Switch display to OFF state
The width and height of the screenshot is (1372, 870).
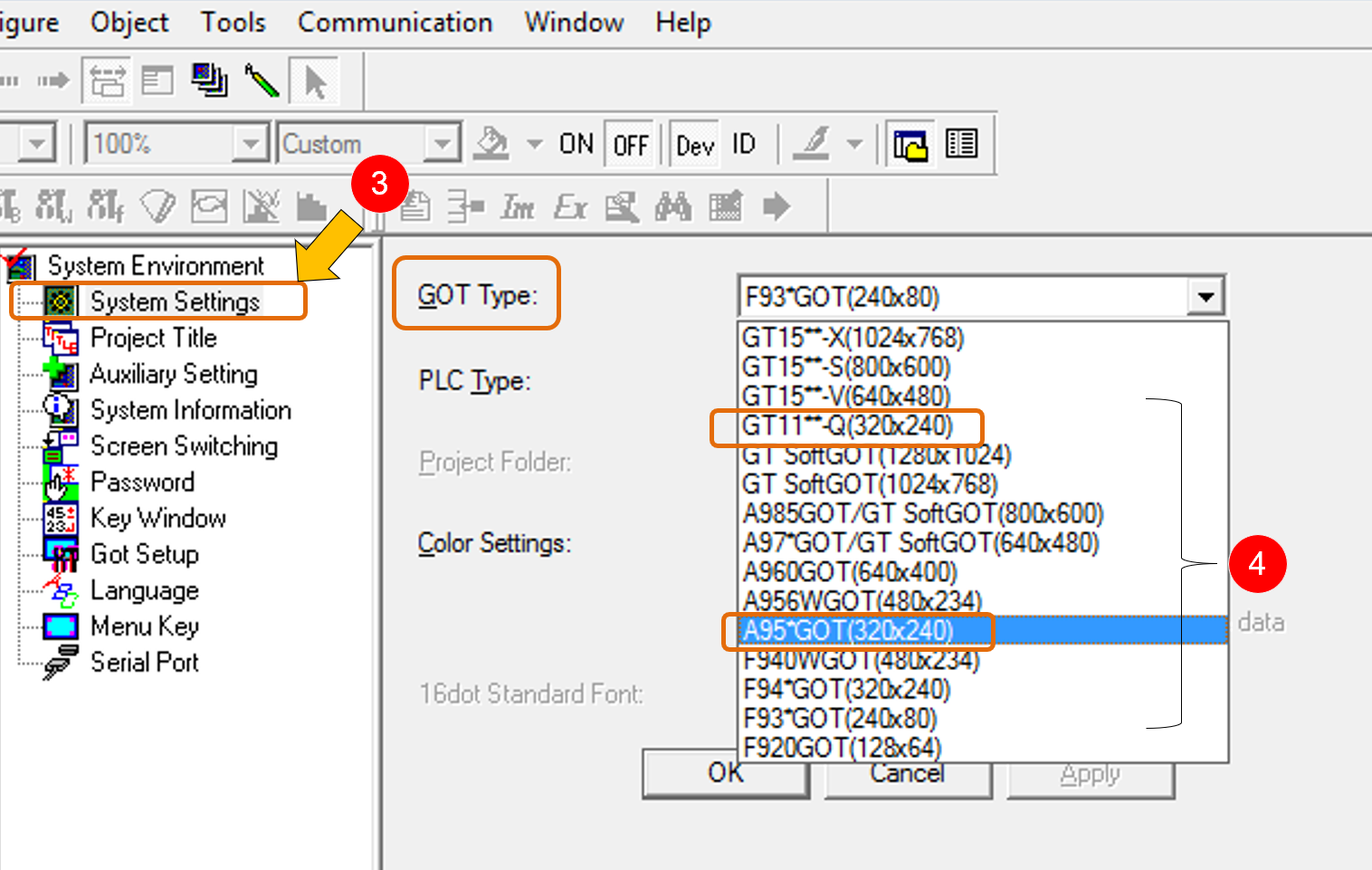point(631,145)
